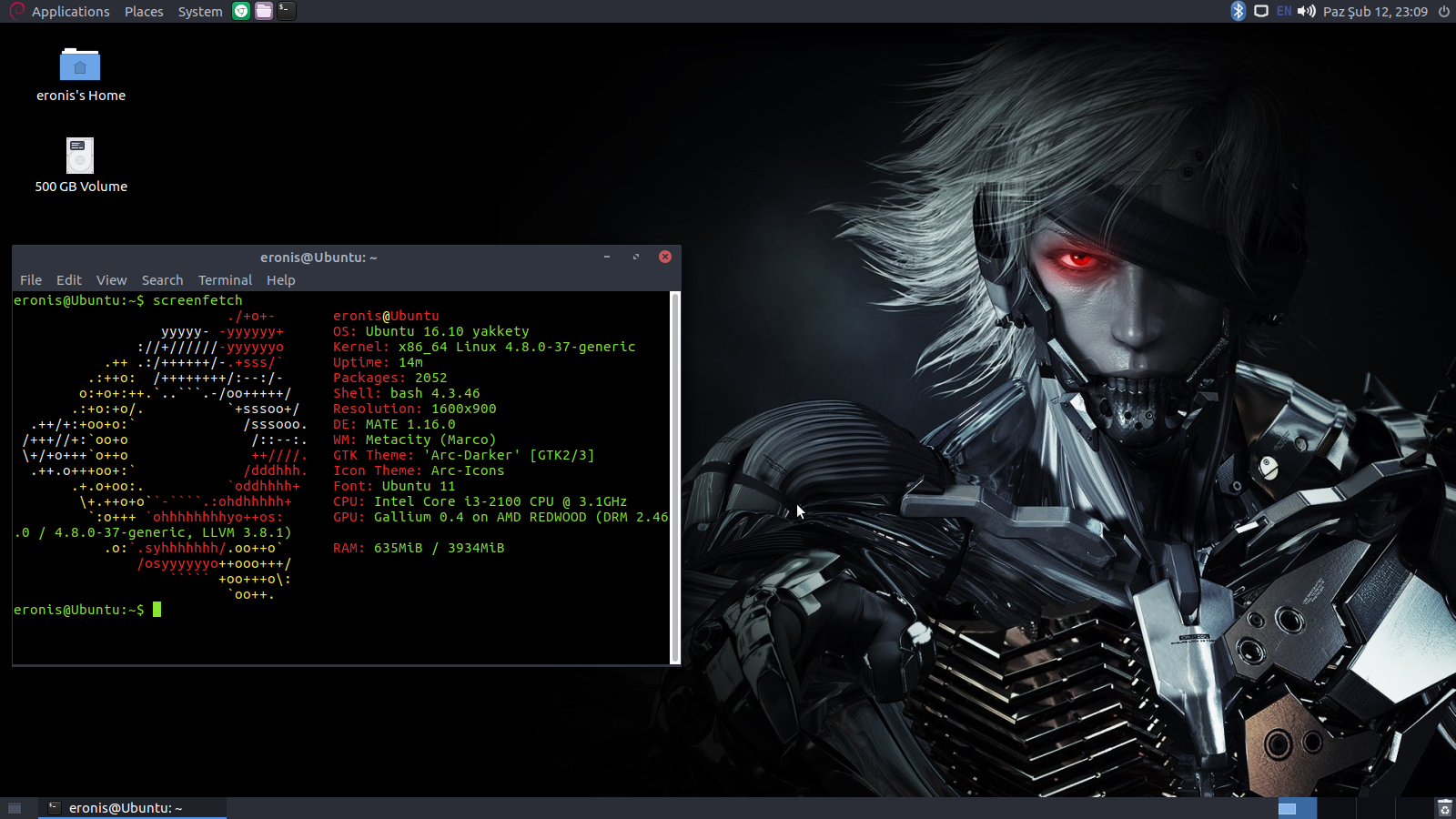This screenshot has height=819, width=1456.
Task: Open eronis's Home desktop folder icon
Action: (x=80, y=75)
